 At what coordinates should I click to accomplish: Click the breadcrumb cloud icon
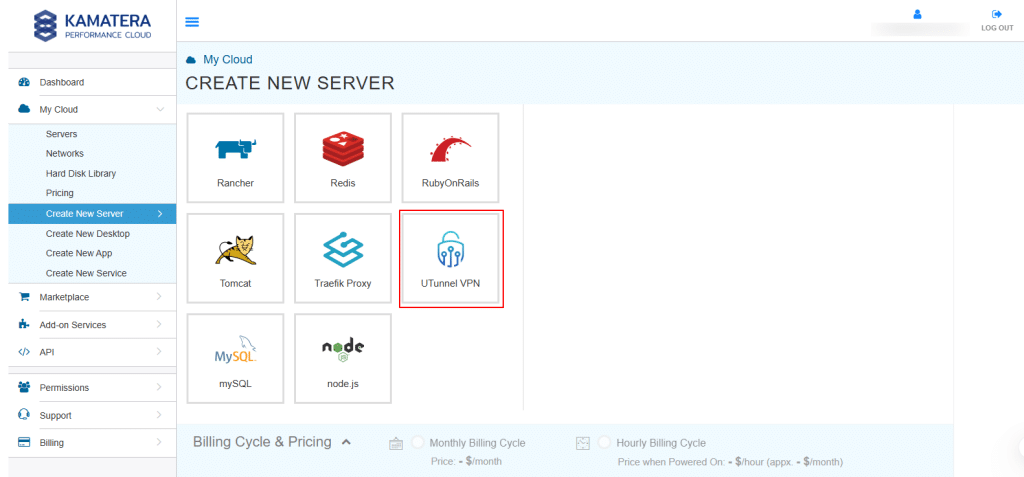(x=191, y=60)
